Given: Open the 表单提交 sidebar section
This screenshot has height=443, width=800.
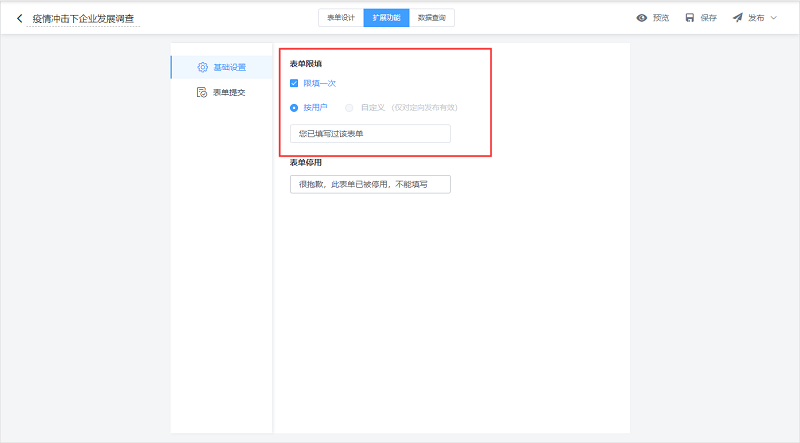Looking at the screenshot, I should click(229, 92).
